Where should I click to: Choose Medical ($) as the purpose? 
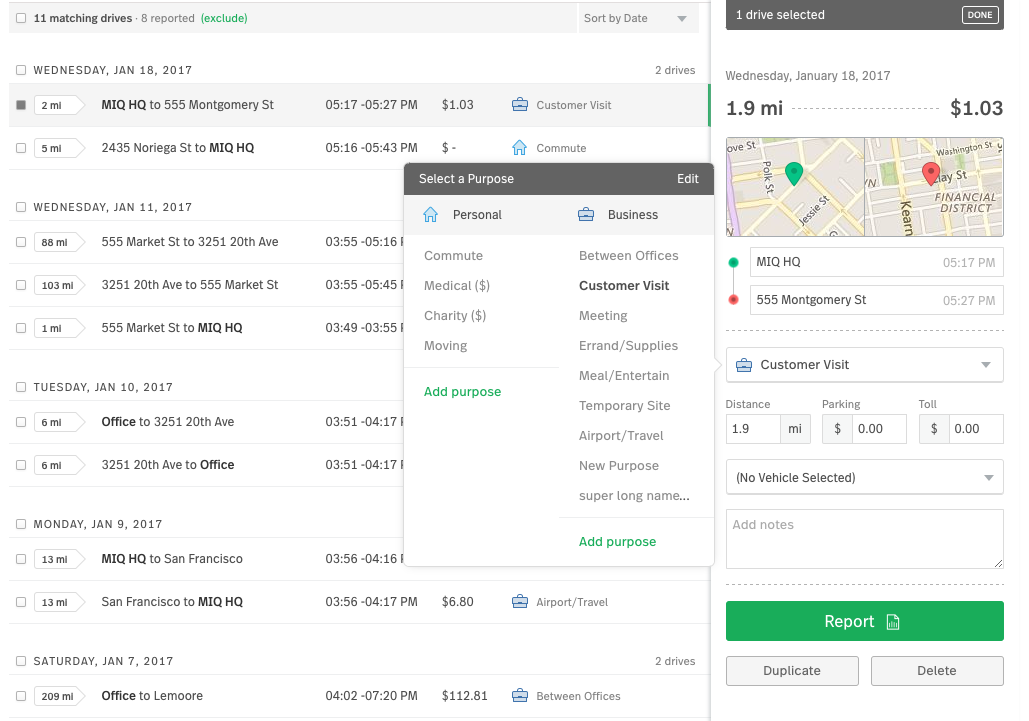point(457,286)
